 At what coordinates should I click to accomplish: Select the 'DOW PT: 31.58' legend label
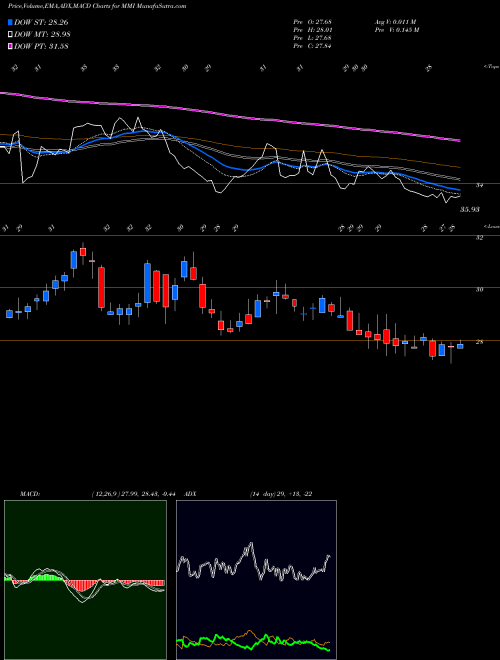(41, 47)
